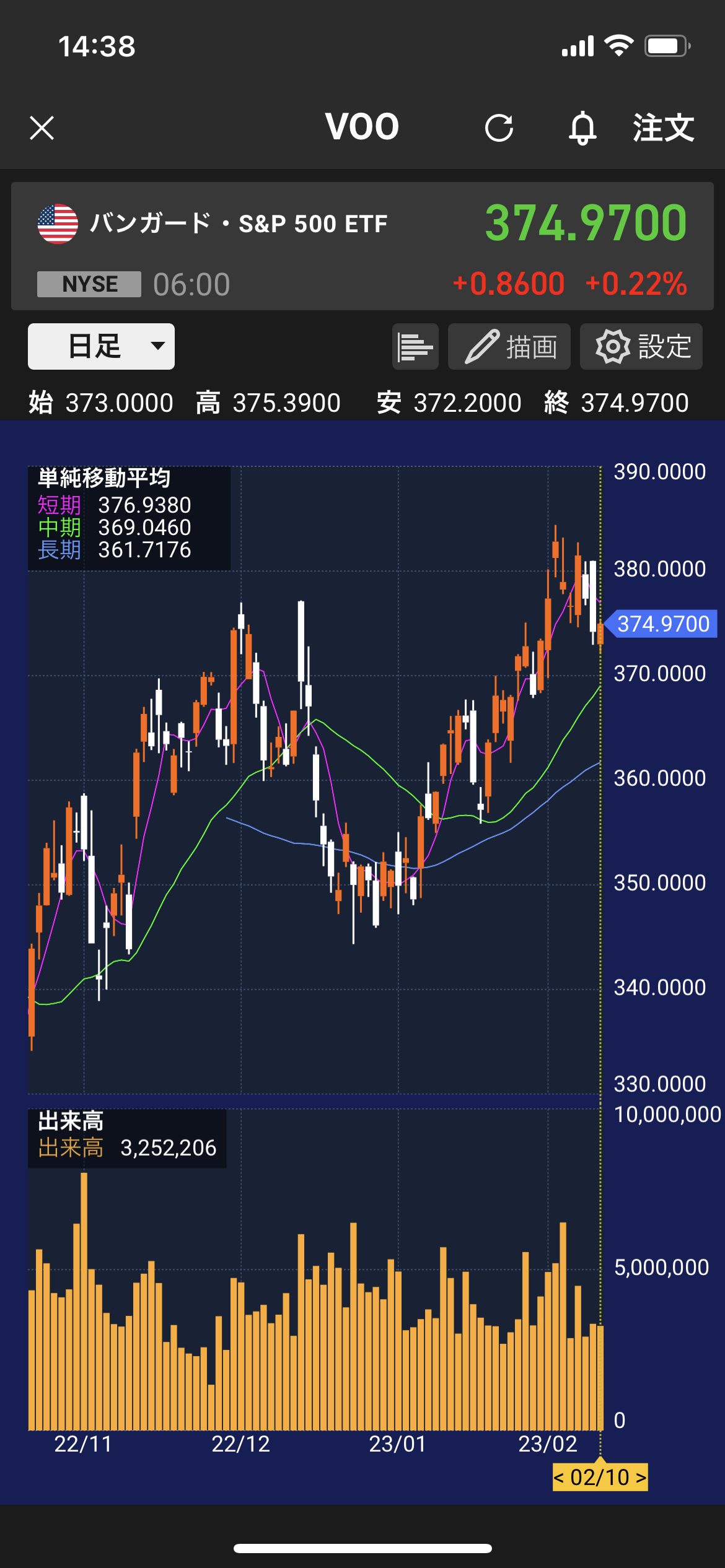Tap the 出来高 volume legend box
The image size is (725, 1568).
[x=126, y=1138]
